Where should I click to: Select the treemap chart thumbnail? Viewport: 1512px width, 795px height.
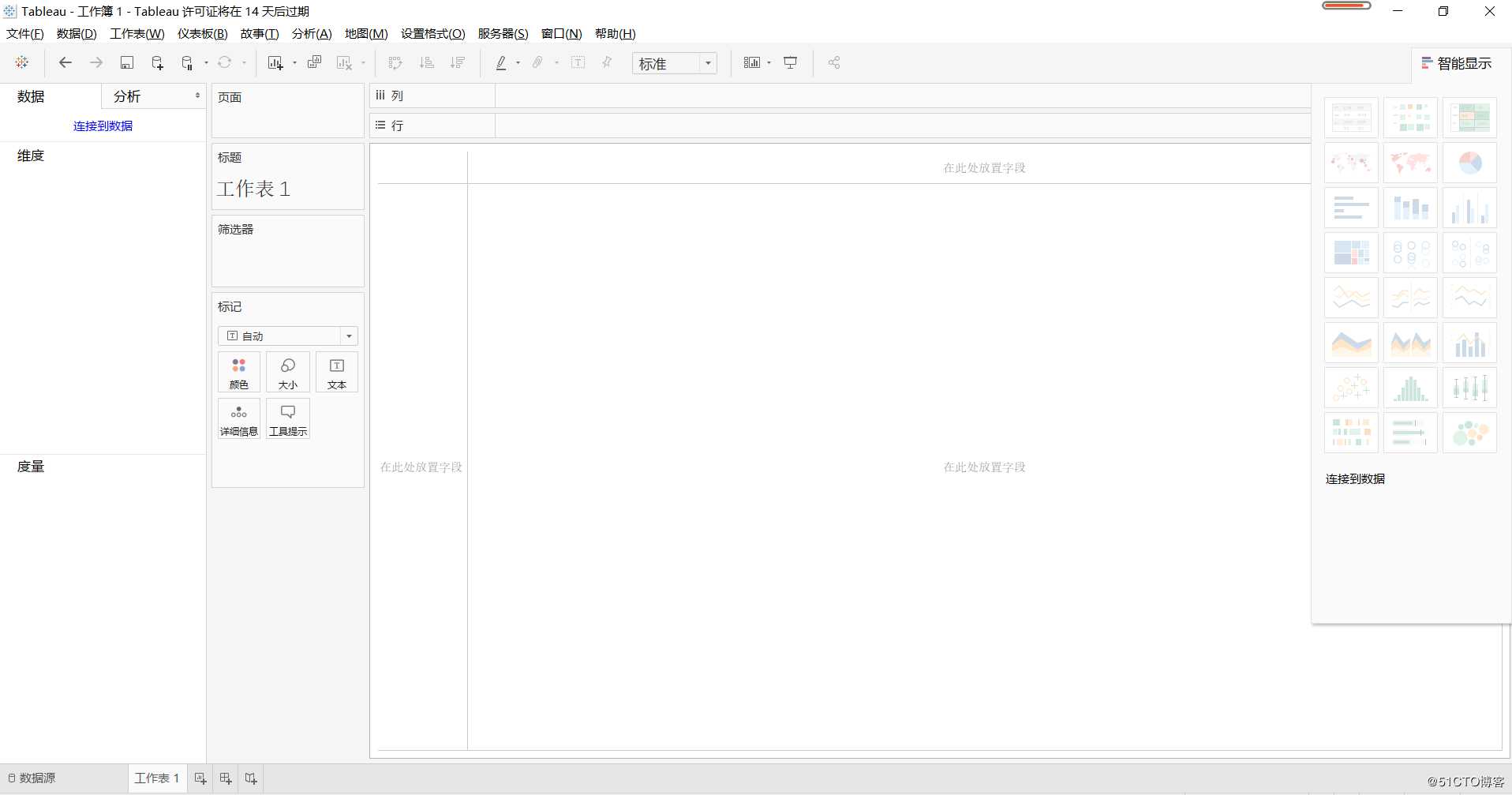point(1351,253)
